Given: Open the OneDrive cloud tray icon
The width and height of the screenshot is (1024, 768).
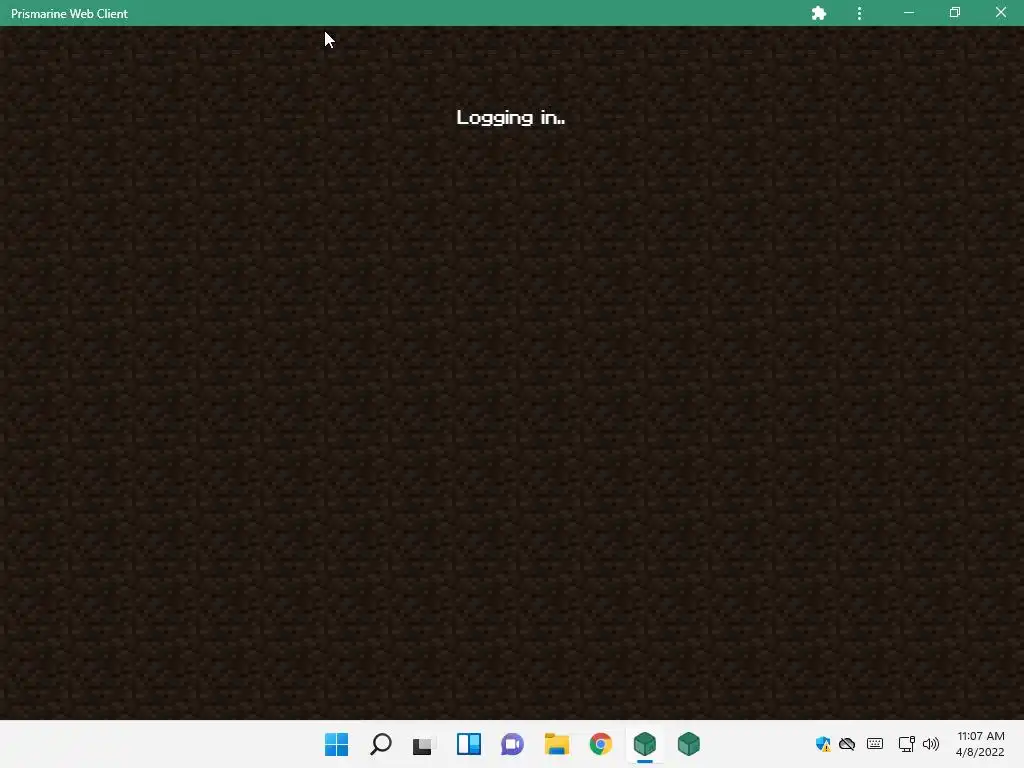Looking at the screenshot, I should pos(847,744).
